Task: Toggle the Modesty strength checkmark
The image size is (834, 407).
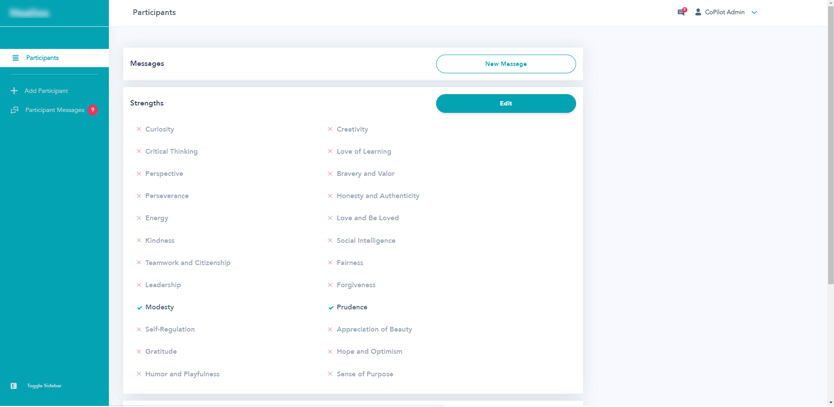Action: (139, 308)
